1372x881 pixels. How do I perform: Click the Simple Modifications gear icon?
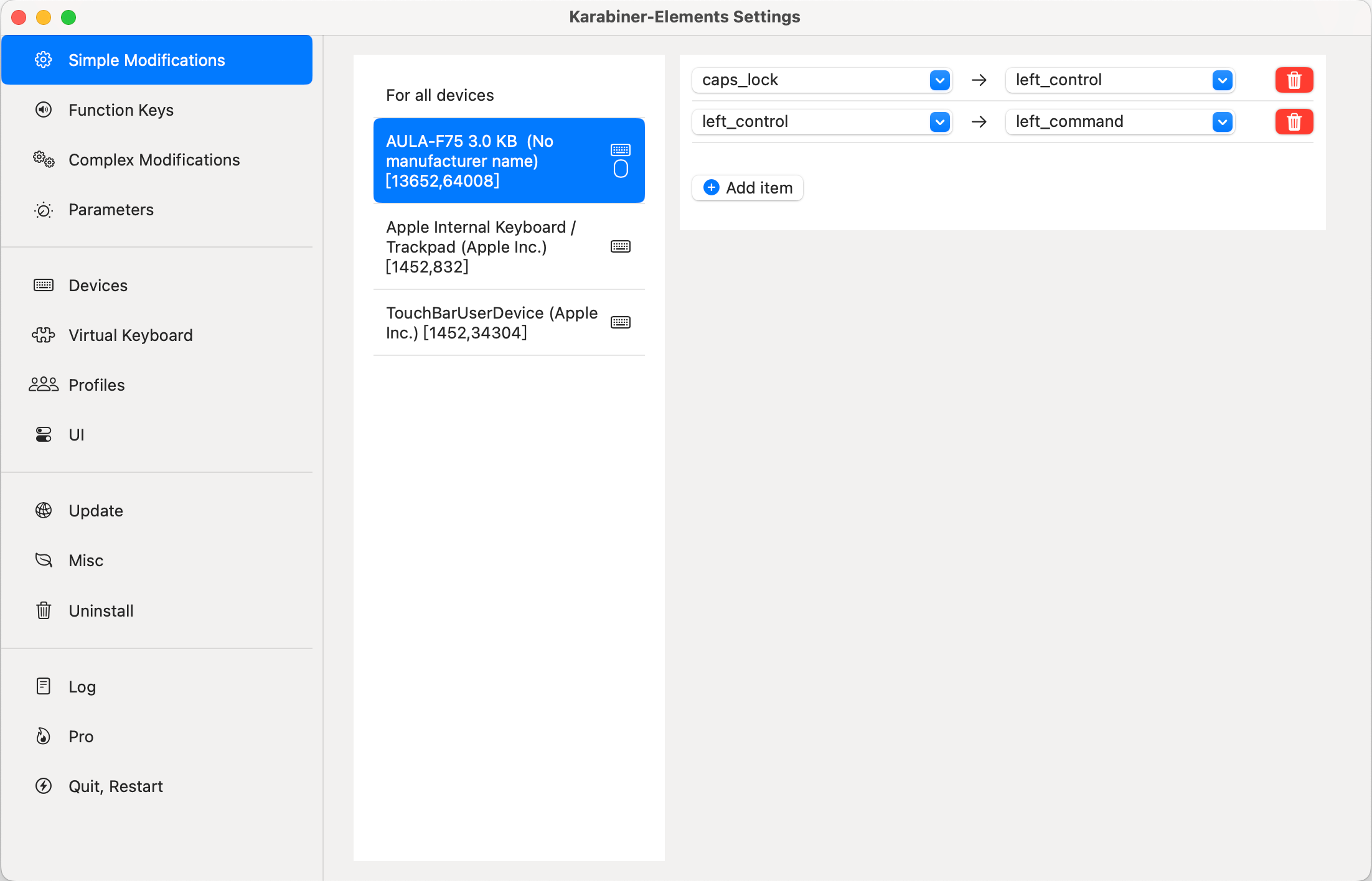coord(44,60)
